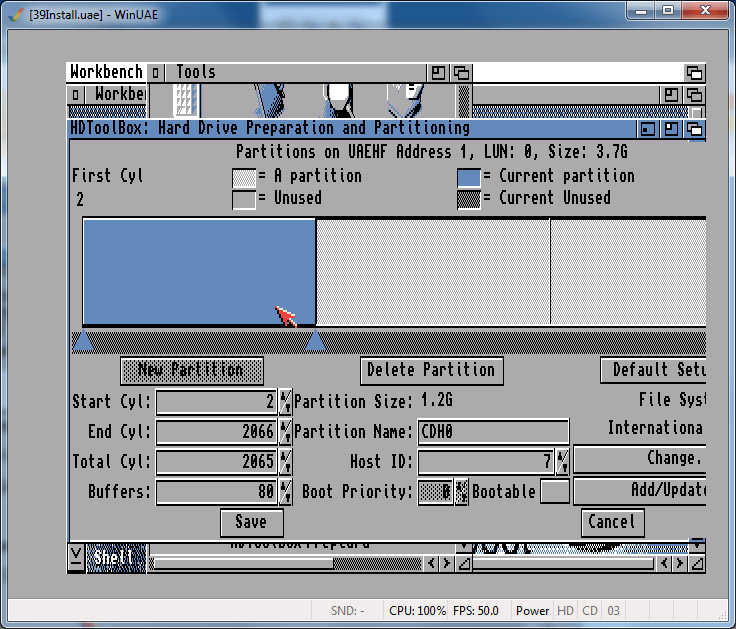The width and height of the screenshot is (736, 629).
Task: Click the 'Current Unused' legend swatch
Action: click(x=469, y=199)
